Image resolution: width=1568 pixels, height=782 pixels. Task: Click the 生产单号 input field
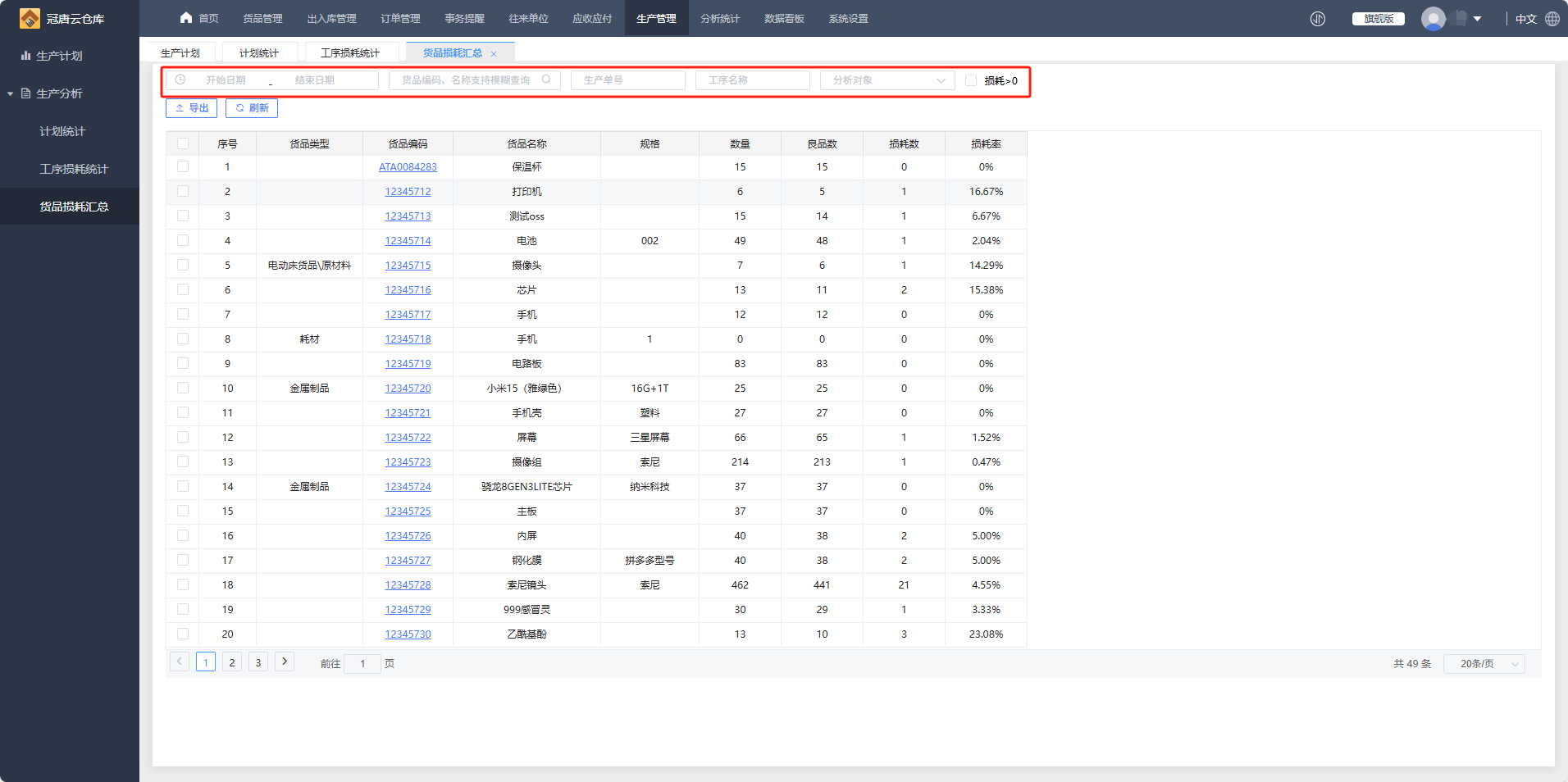pos(628,80)
